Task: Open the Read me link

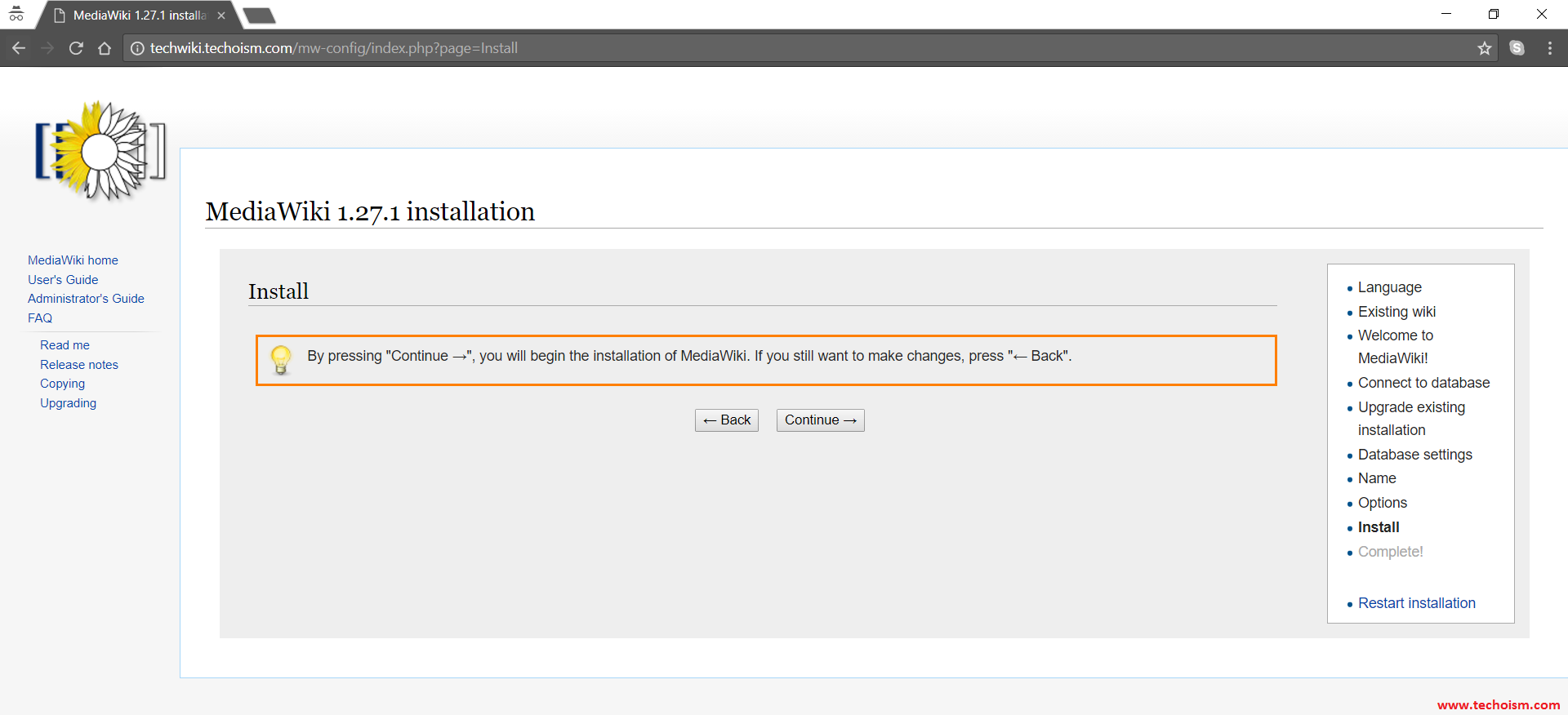Action: (x=65, y=345)
